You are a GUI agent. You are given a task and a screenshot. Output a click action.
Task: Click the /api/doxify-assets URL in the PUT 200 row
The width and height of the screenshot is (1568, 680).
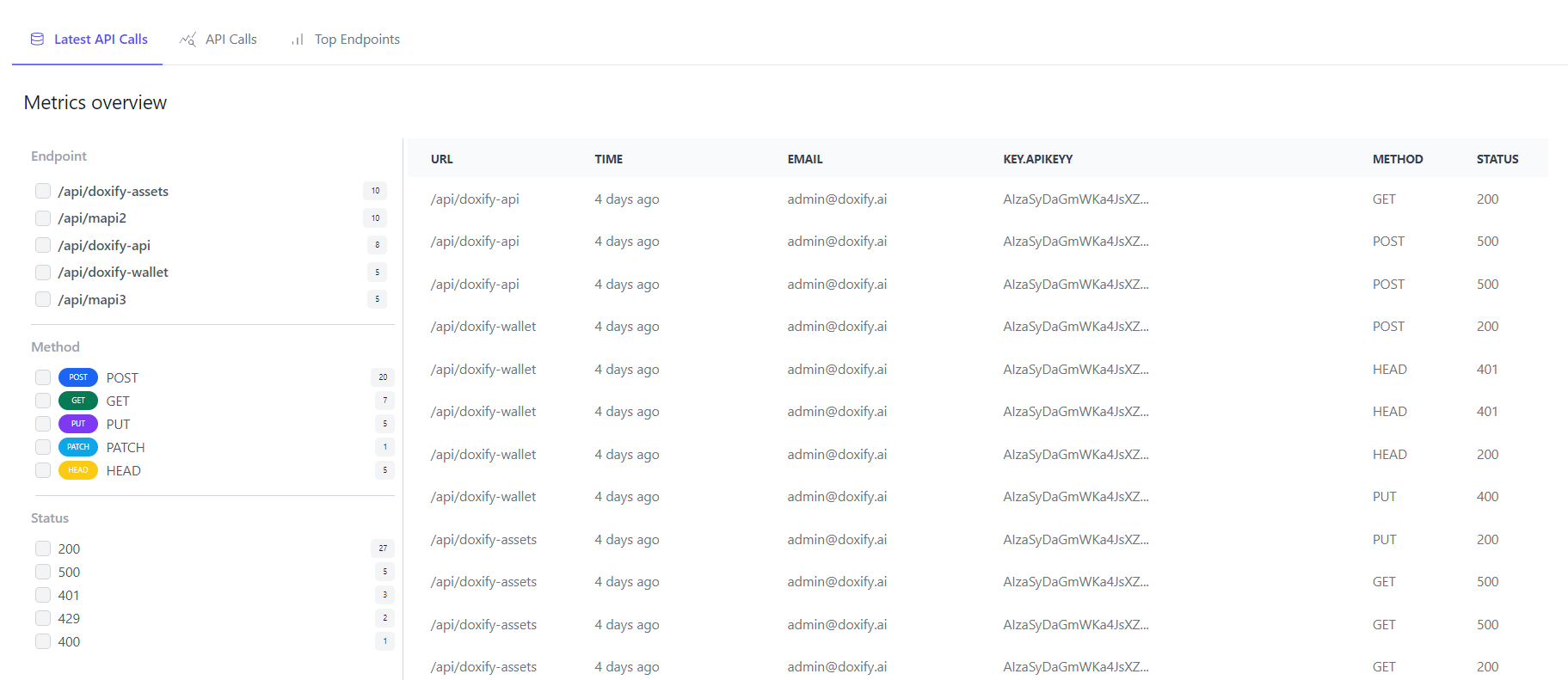point(483,539)
